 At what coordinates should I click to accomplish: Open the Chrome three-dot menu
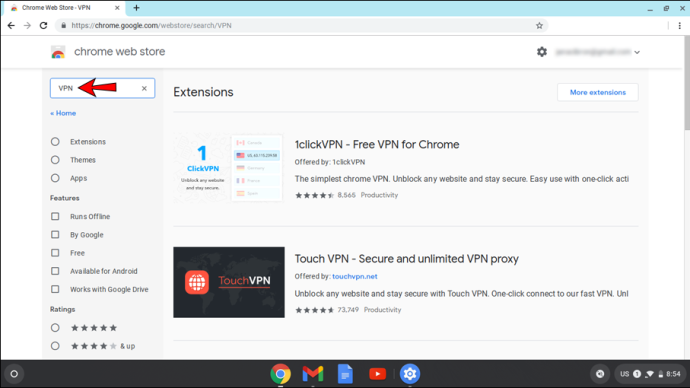click(679, 26)
